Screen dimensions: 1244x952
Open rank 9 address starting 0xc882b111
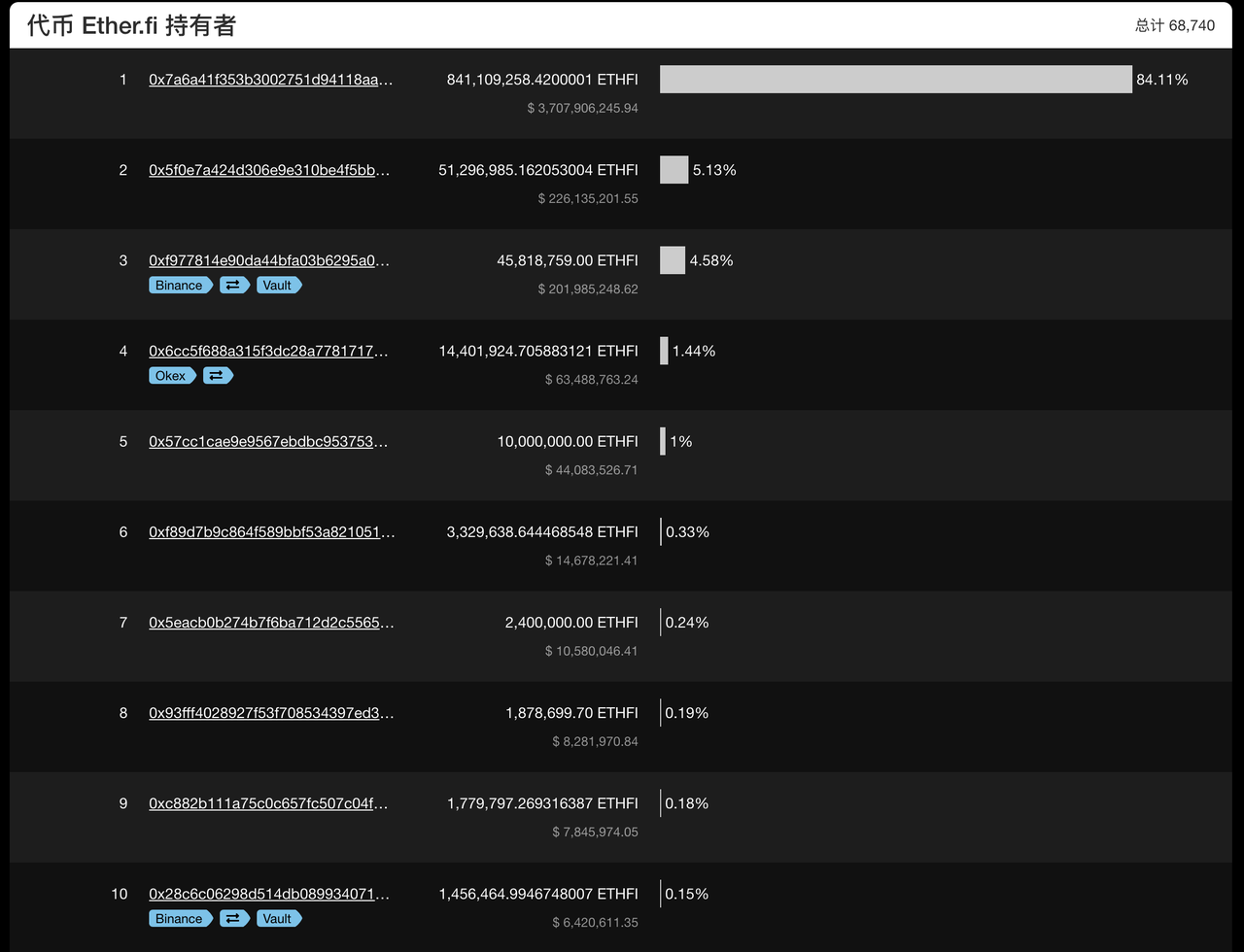(270, 803)
